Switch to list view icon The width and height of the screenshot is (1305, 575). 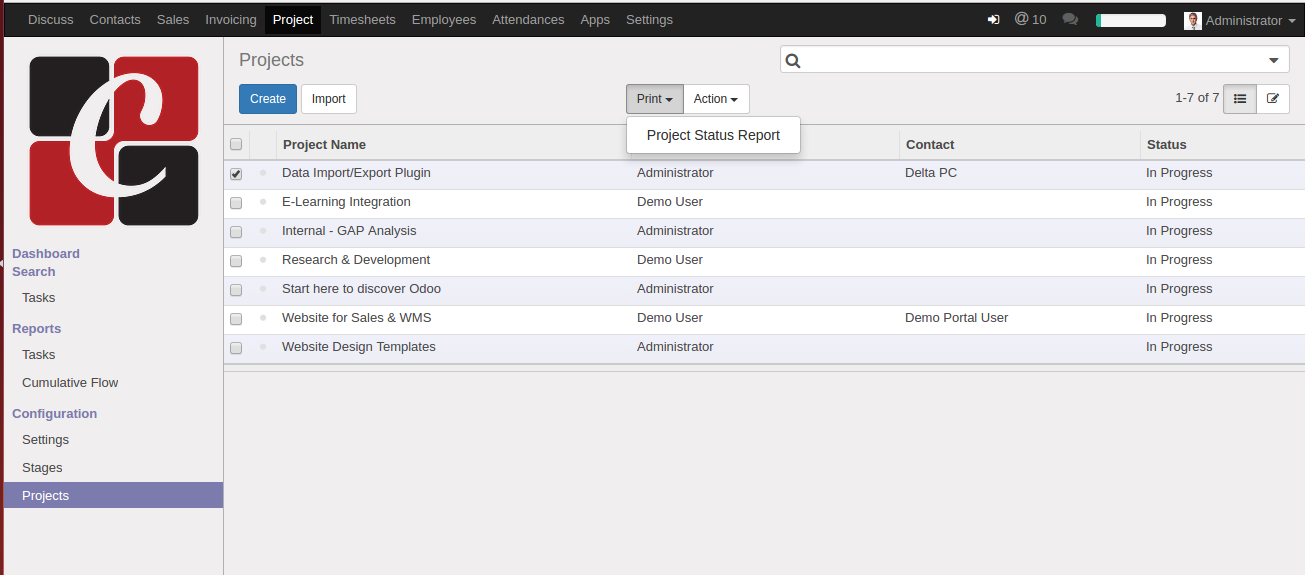(1240, 99)
